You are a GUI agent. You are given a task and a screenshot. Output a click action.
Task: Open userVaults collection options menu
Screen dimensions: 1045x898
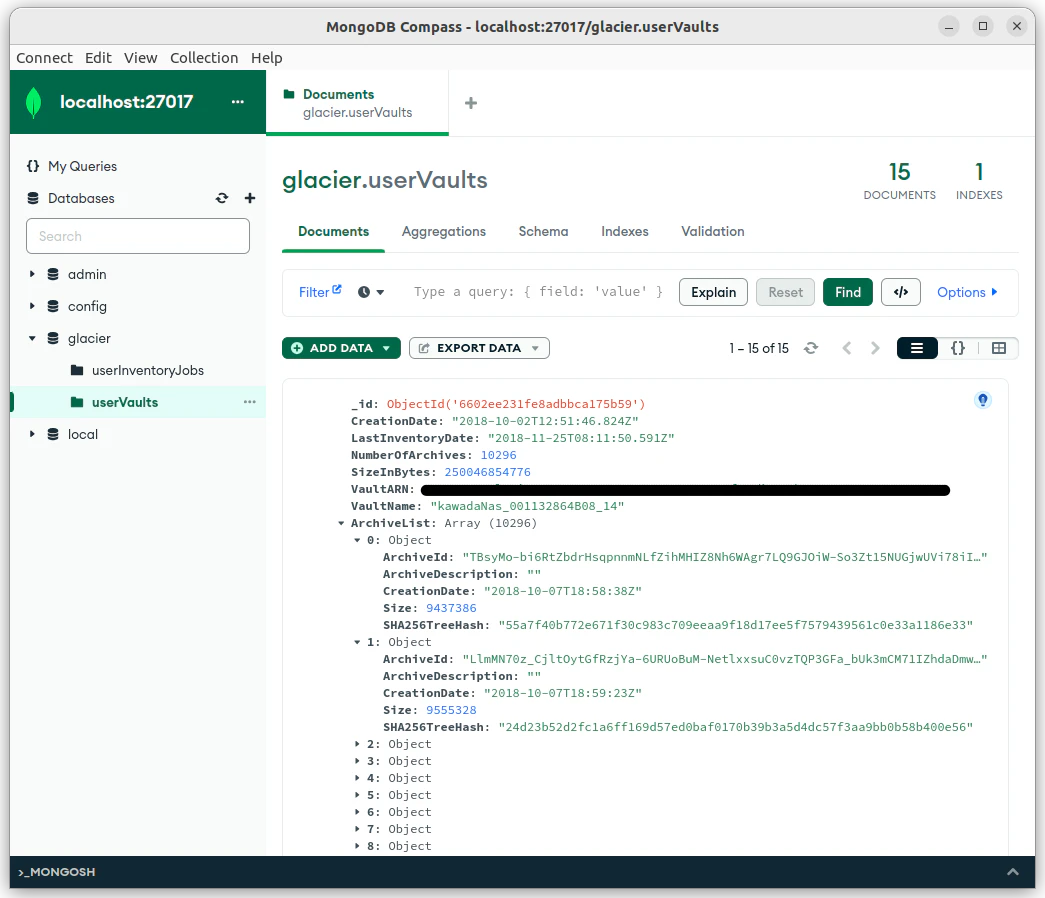click(250, 402)
